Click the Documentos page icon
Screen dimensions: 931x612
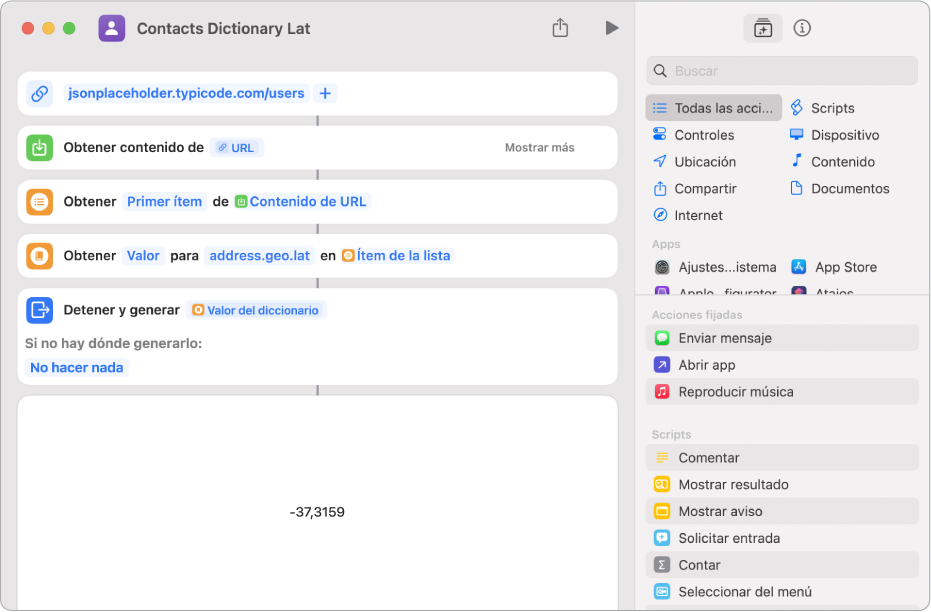click(x=796, y=188)
